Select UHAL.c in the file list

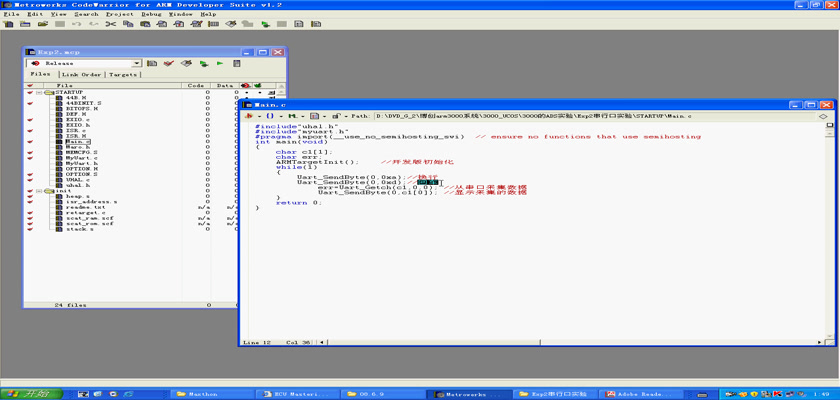(x=78, y=180)
